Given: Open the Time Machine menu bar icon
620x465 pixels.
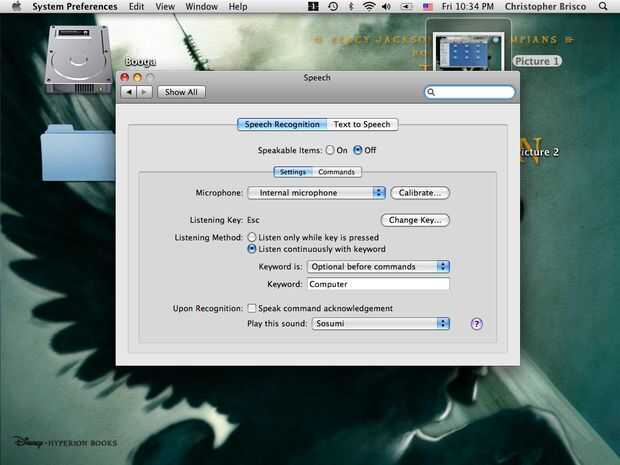Looking at the screenshot, I should pyautogui.click(x=333, y=6).
